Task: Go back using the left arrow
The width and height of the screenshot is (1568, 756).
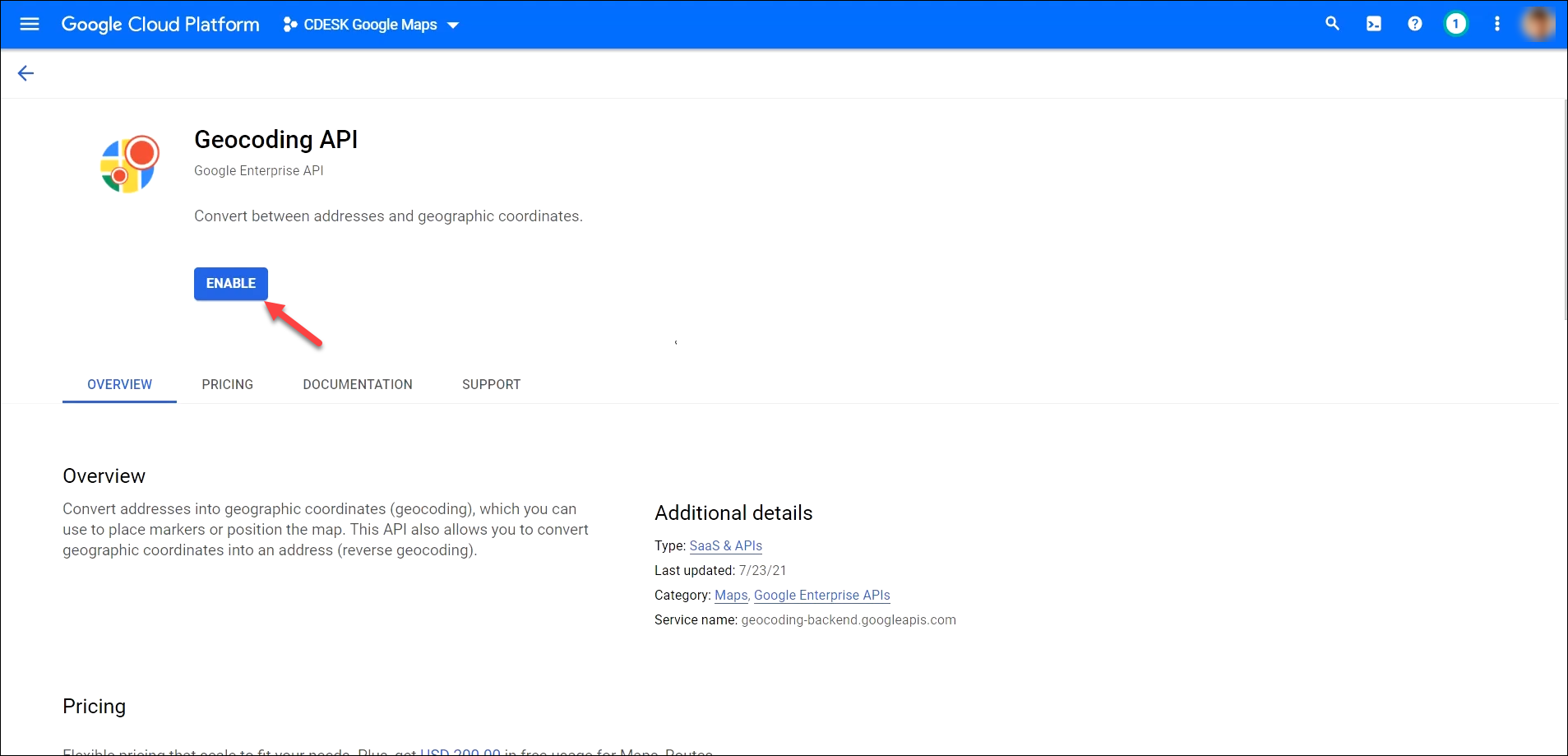Action: click(x=25, y=73)
